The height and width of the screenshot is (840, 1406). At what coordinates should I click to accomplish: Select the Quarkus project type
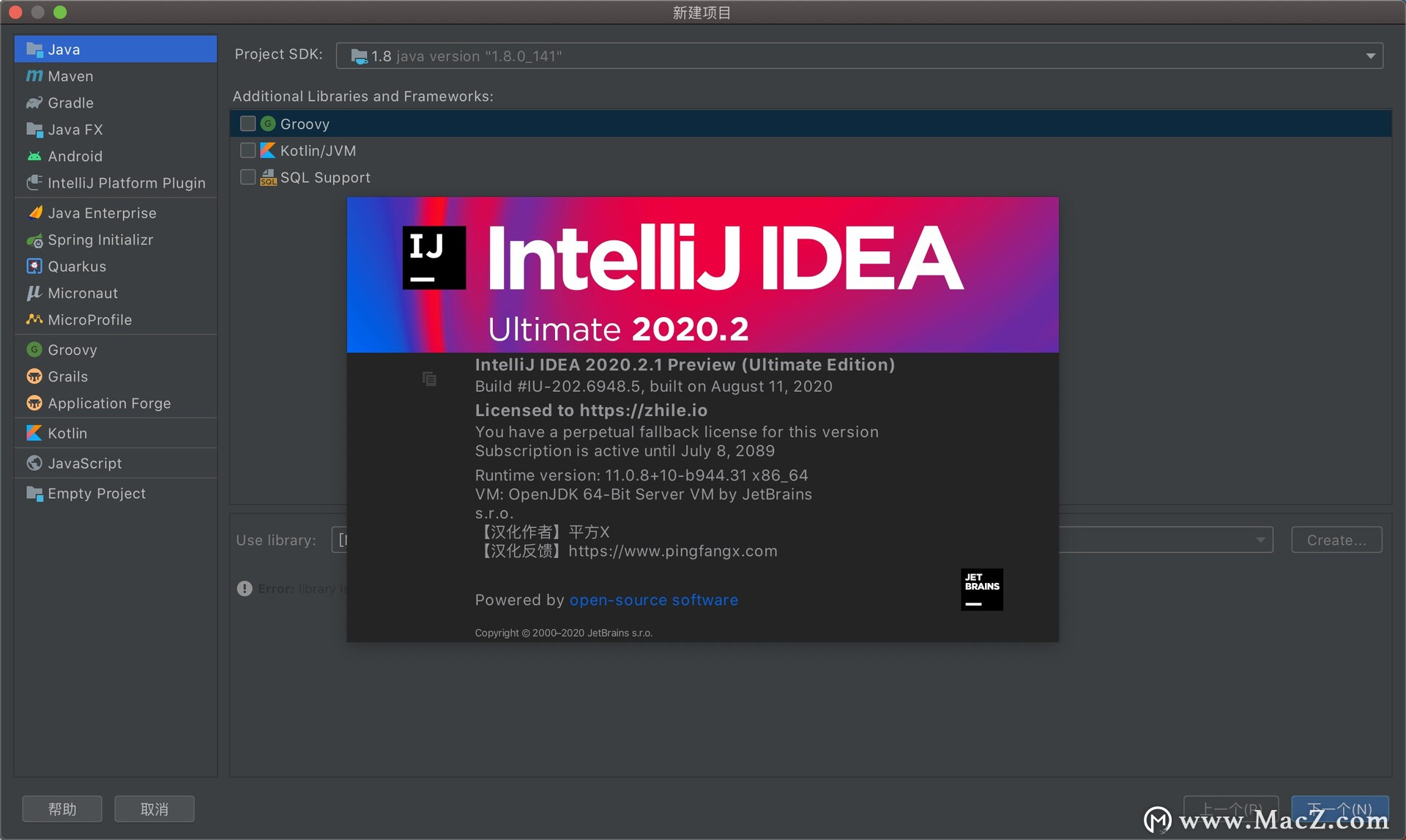[76, 267]
